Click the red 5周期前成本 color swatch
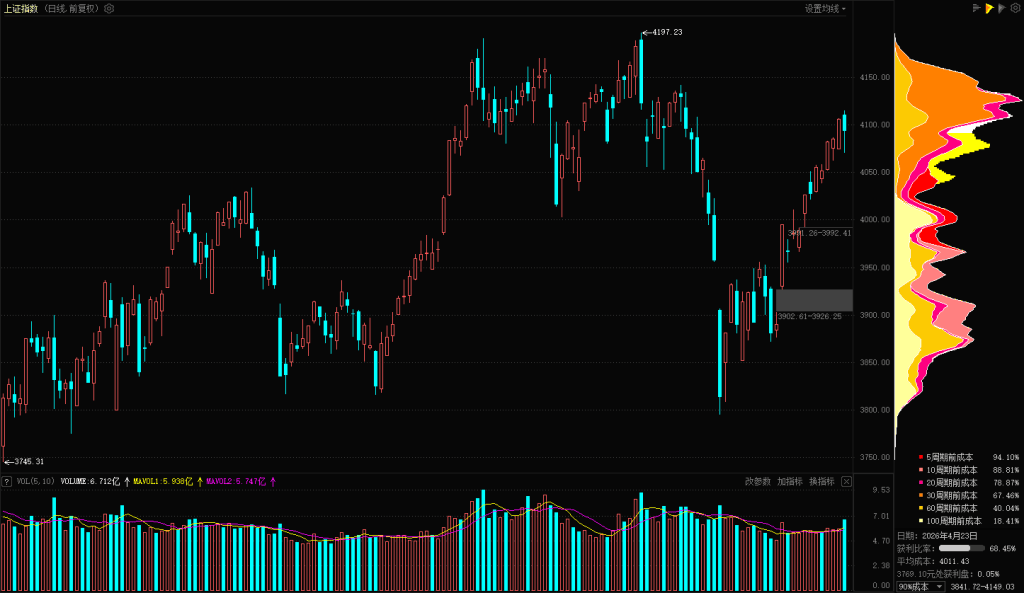Screen dimensions: 1024x593 point(921,457)
